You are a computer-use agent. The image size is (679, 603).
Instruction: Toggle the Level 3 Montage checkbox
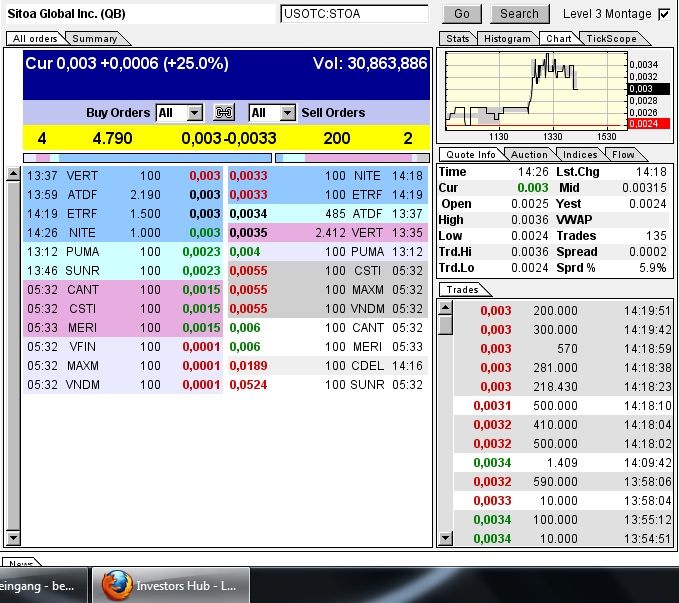tap(664, 14)
